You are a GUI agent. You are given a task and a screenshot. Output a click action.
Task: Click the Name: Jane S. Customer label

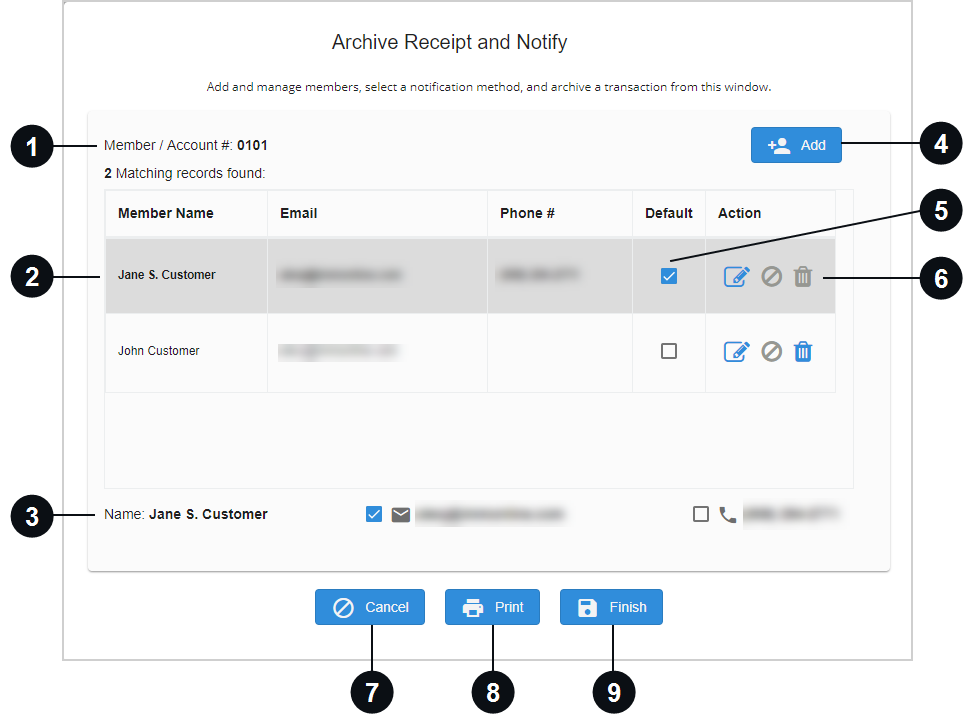(186, 514)
